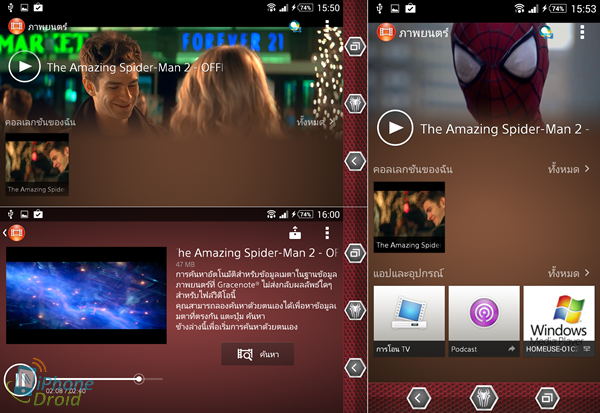Tap the Wi-Fi status icon at 15:50
The width and height of the screenshot is (600, 413).
coord(271,8)
